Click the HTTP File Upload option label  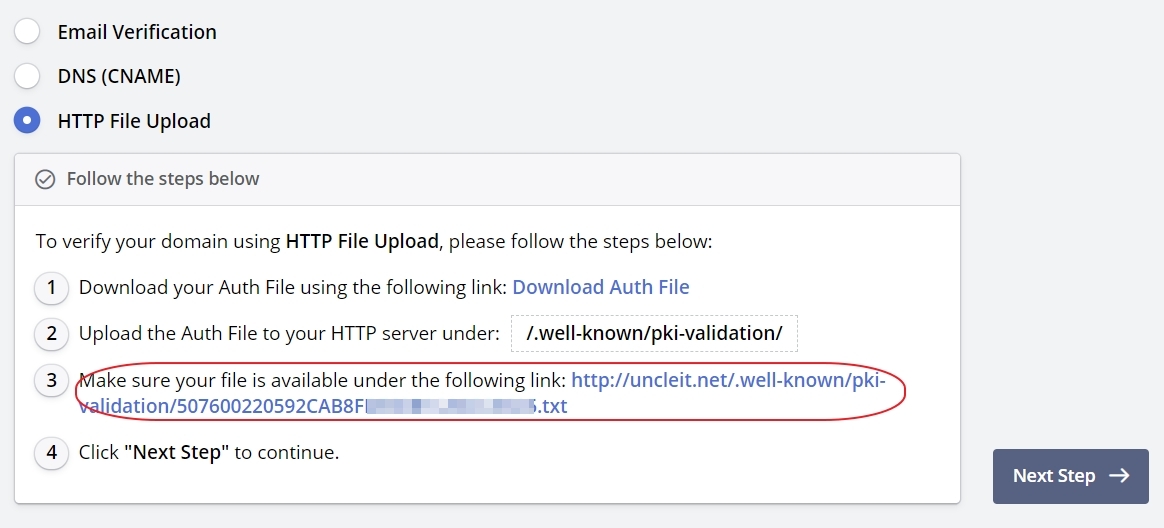click(134, 121)
